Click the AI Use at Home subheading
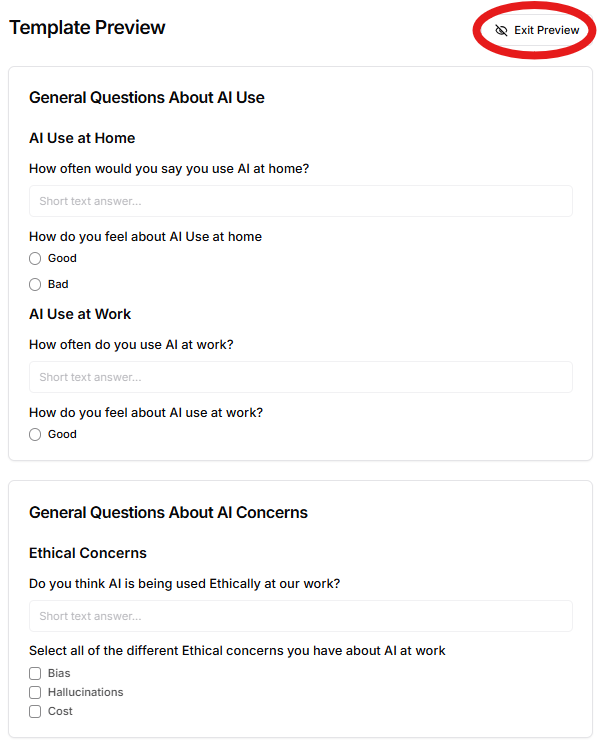 (82, 138)
